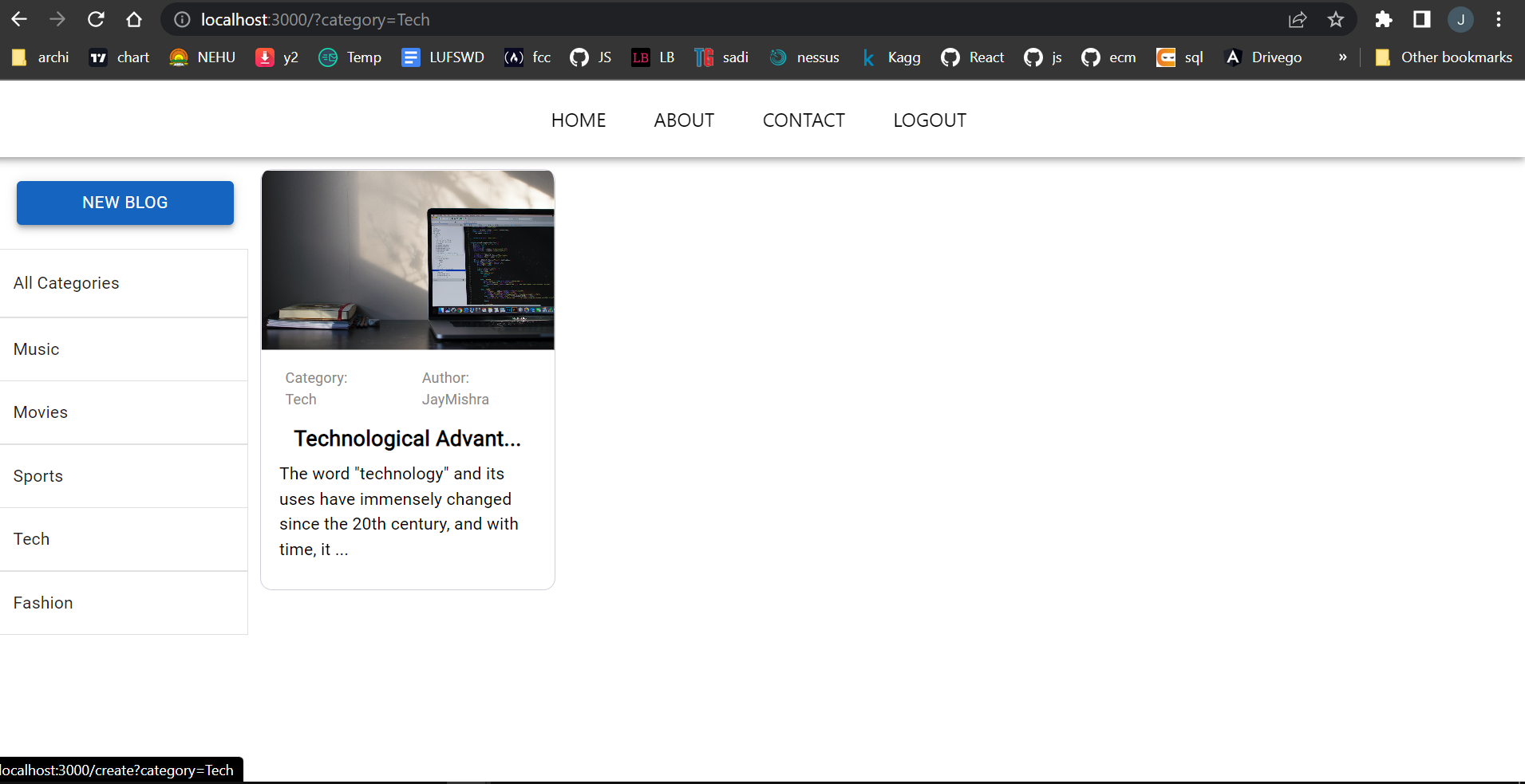This screenshot has width=1525, height=784.
Task: Open the fcc freeCodeCamp bookmark
Action: pos(527,57)
